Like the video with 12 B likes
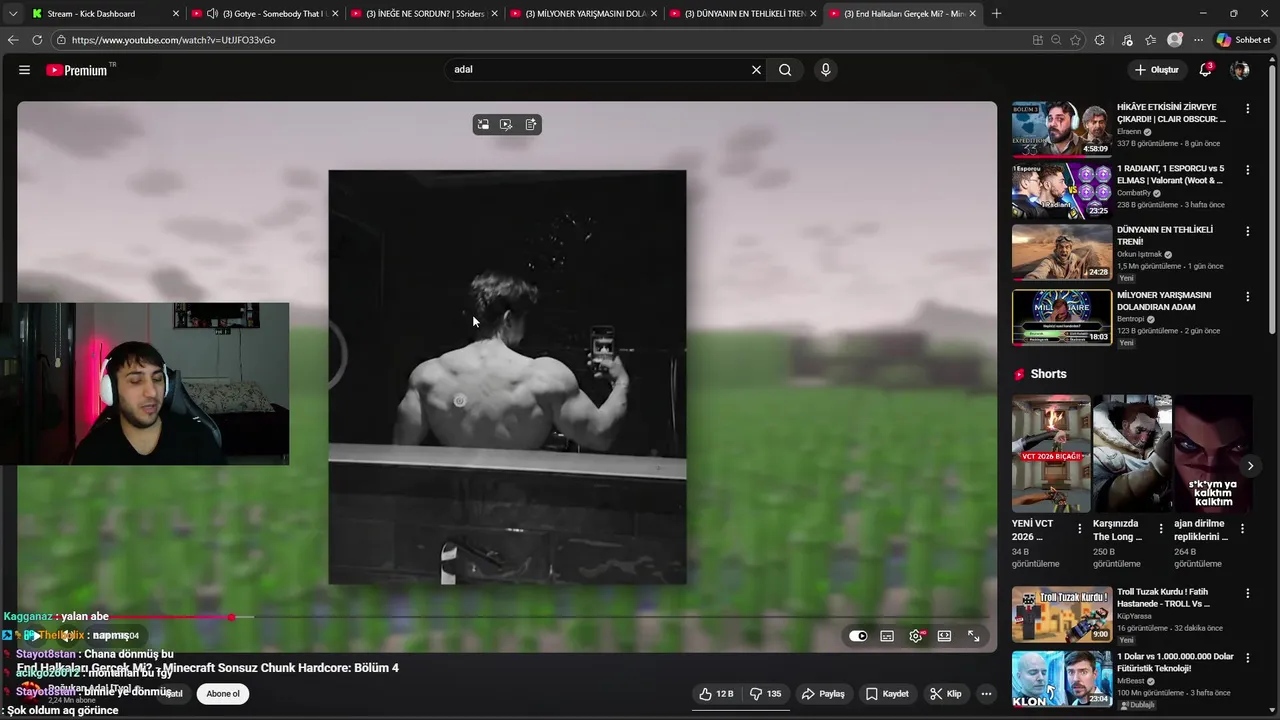Screen dimensions: 1280x720 pyautogui.click(x=716, y=694)
